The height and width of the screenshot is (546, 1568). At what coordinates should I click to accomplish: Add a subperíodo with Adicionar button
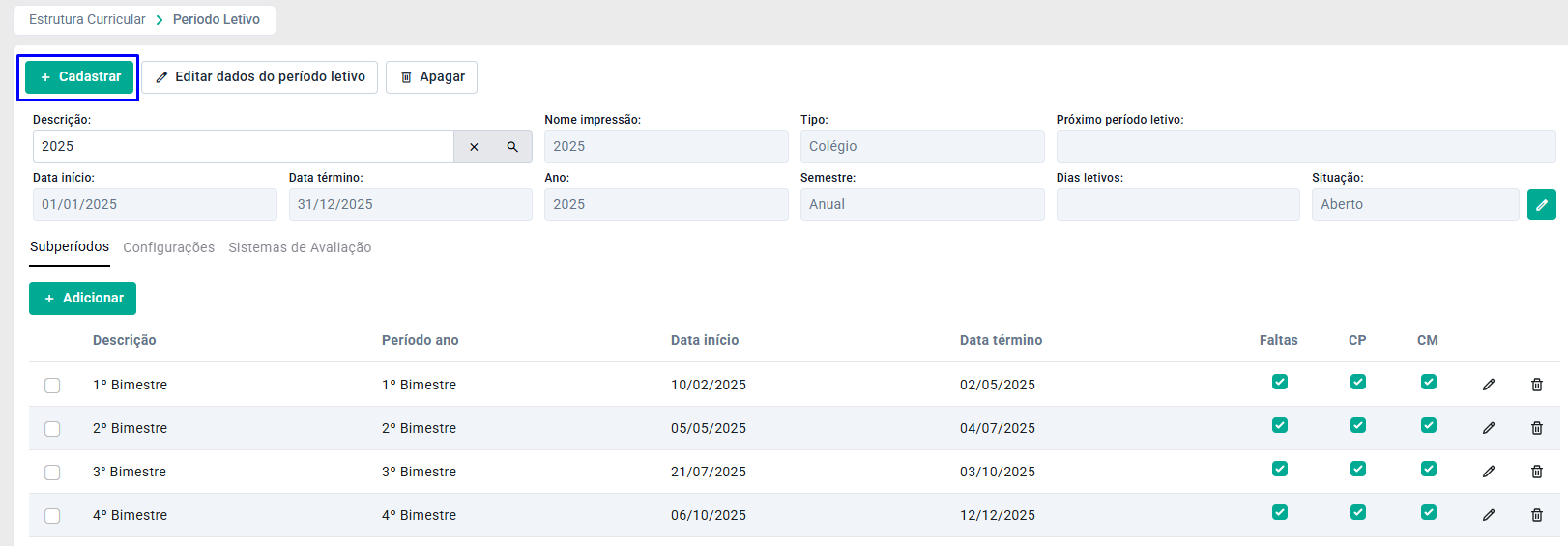click(83, 299)
